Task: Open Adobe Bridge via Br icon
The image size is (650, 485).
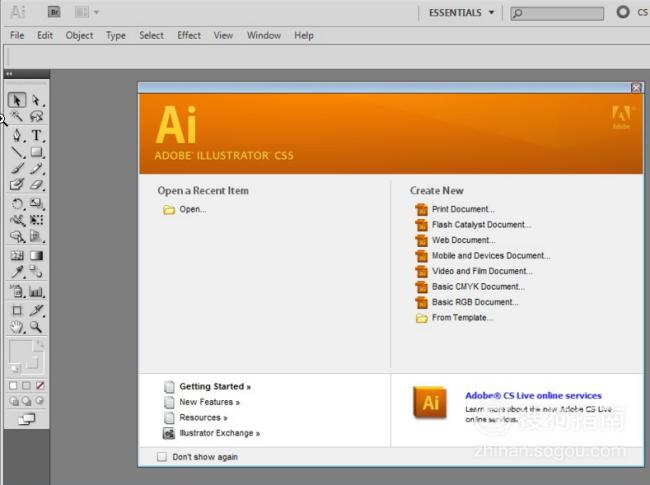Action: (54, 12)
